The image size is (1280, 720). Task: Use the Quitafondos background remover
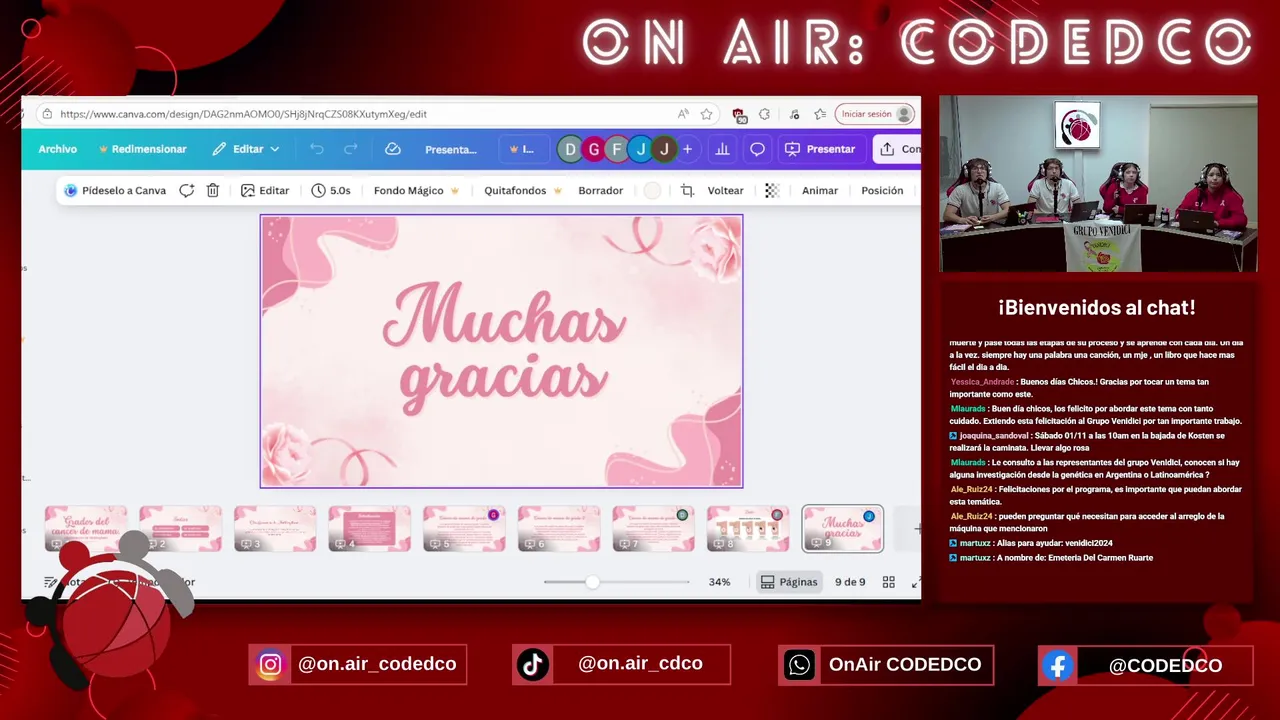pyautogui.click(x=522, y=190)
